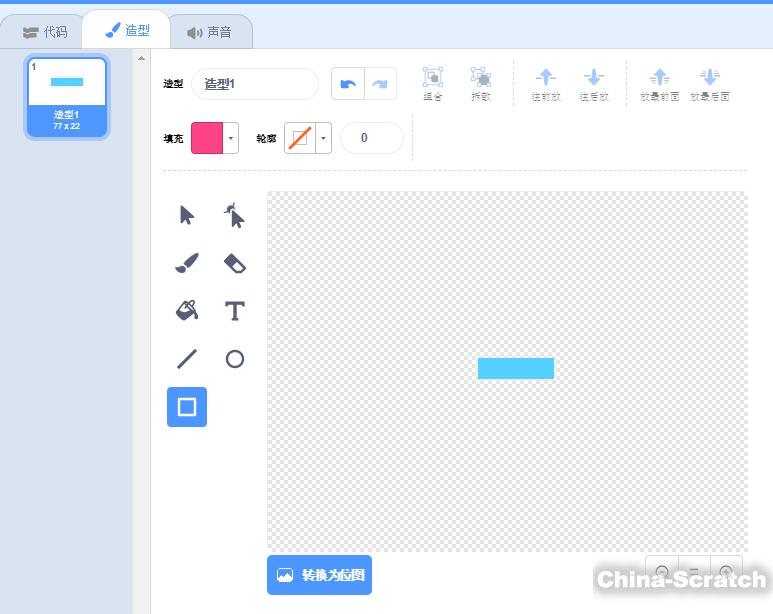Click the redo arrow button
The image size is (773, 614).
pyautogui.click(x=380, y=84)
